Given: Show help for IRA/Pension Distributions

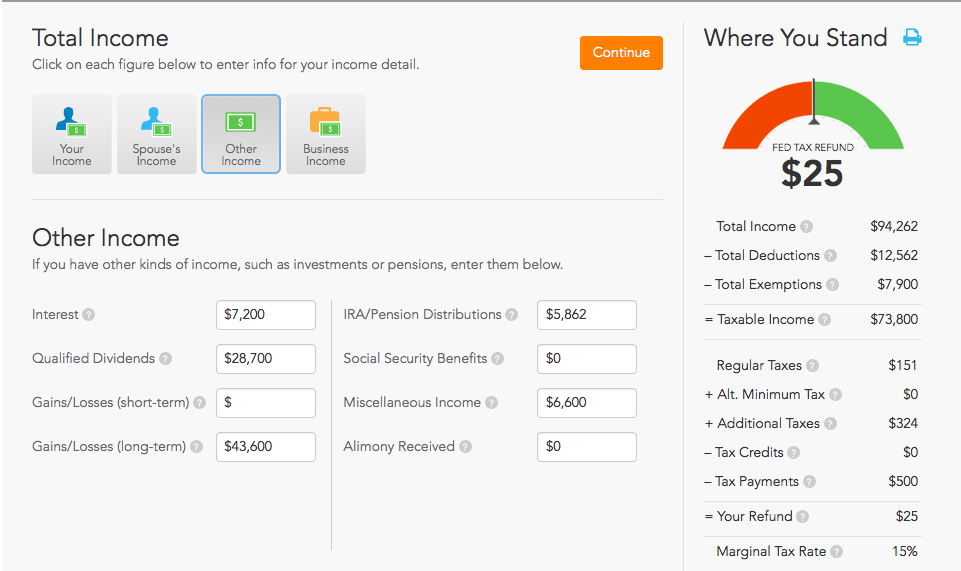Looking at the screenshot, I should [512, 315].
